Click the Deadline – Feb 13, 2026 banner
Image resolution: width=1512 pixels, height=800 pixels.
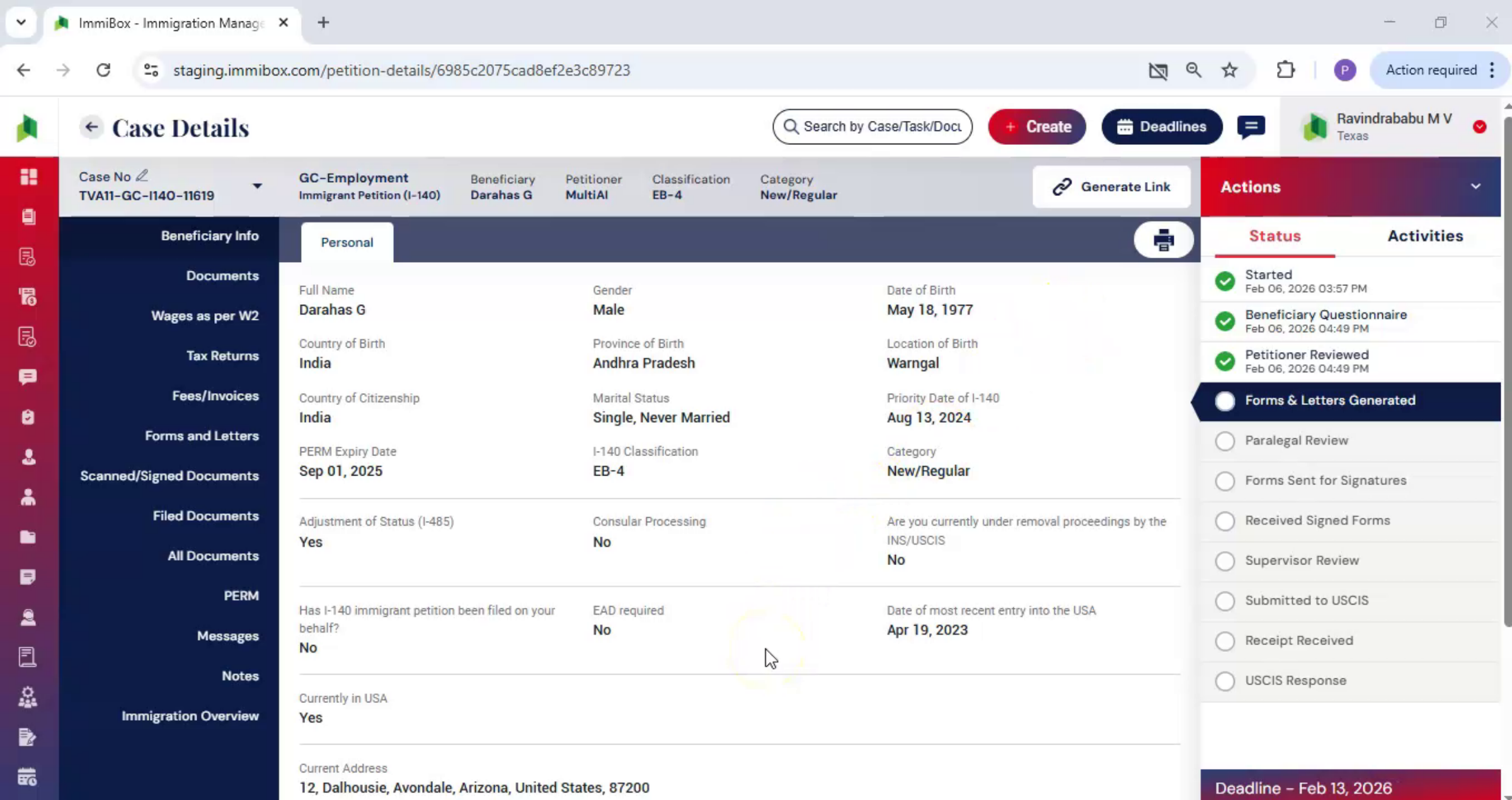click(1350, 785)
